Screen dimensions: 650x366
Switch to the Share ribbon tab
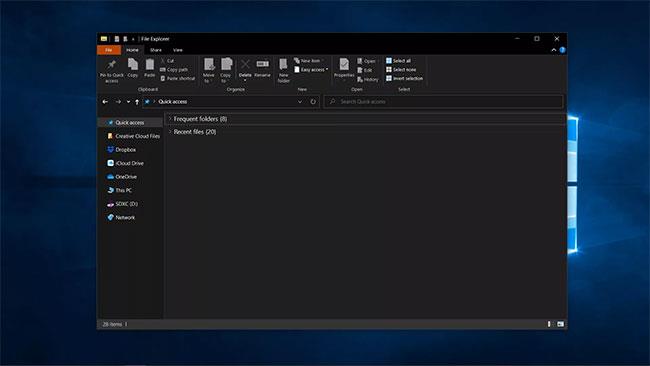[156, 50]
